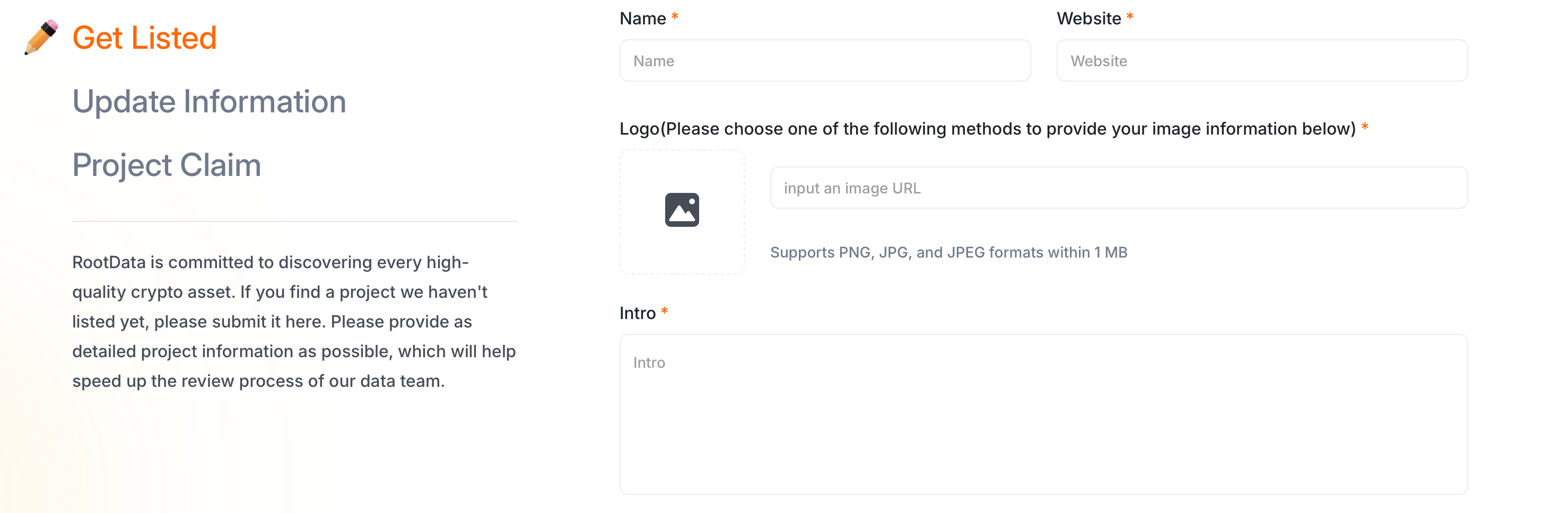Click inside the Intro text area
Viewport: 1568px width, 513px height.
(x=1043, y=413)
